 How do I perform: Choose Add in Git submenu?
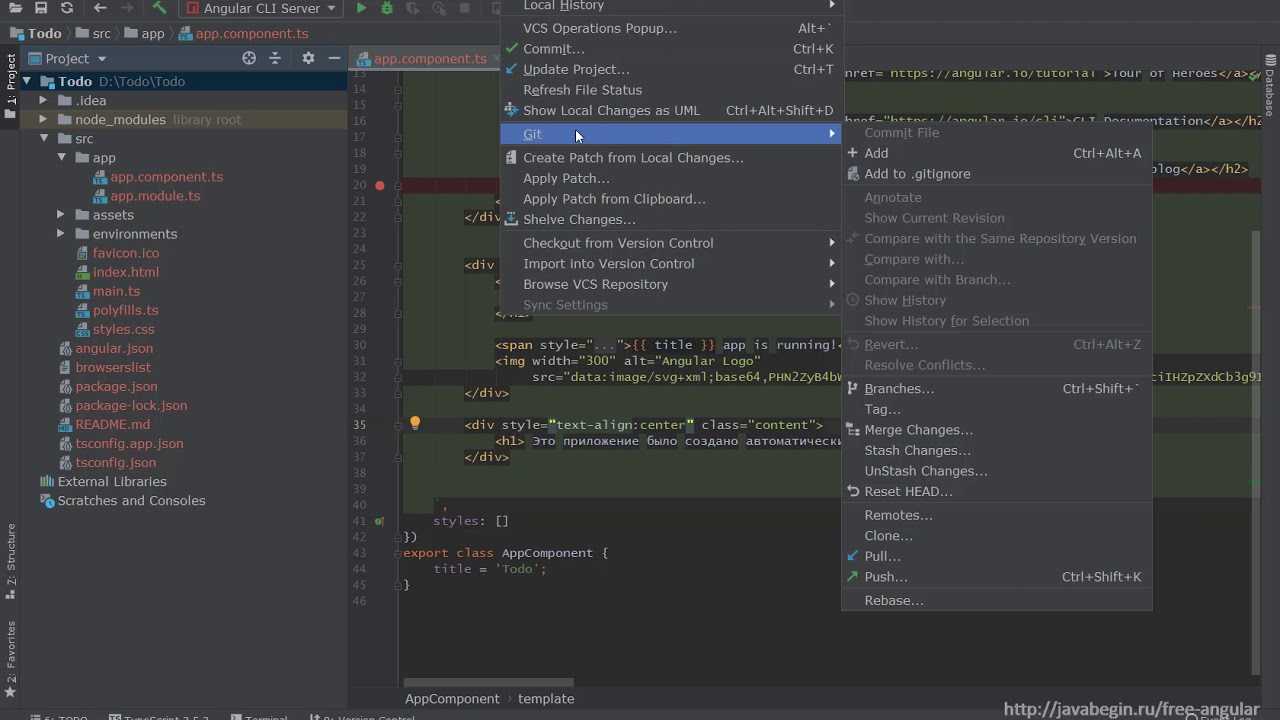pyautogui.click(x=997, y=153)
